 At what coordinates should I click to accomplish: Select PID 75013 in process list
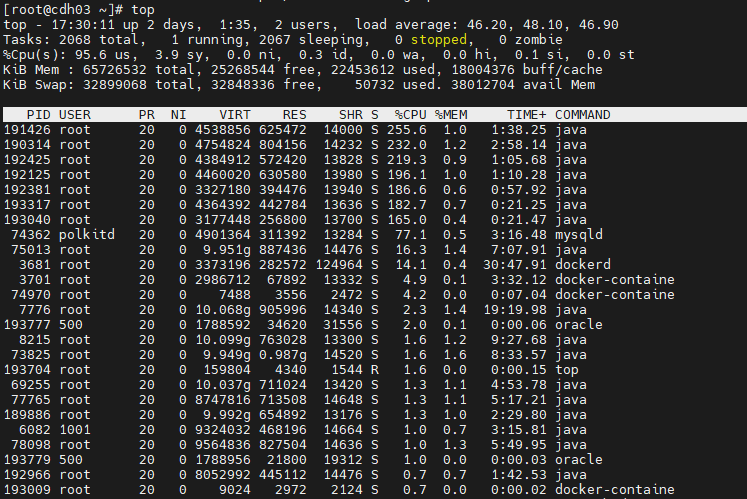click(31, 250)
